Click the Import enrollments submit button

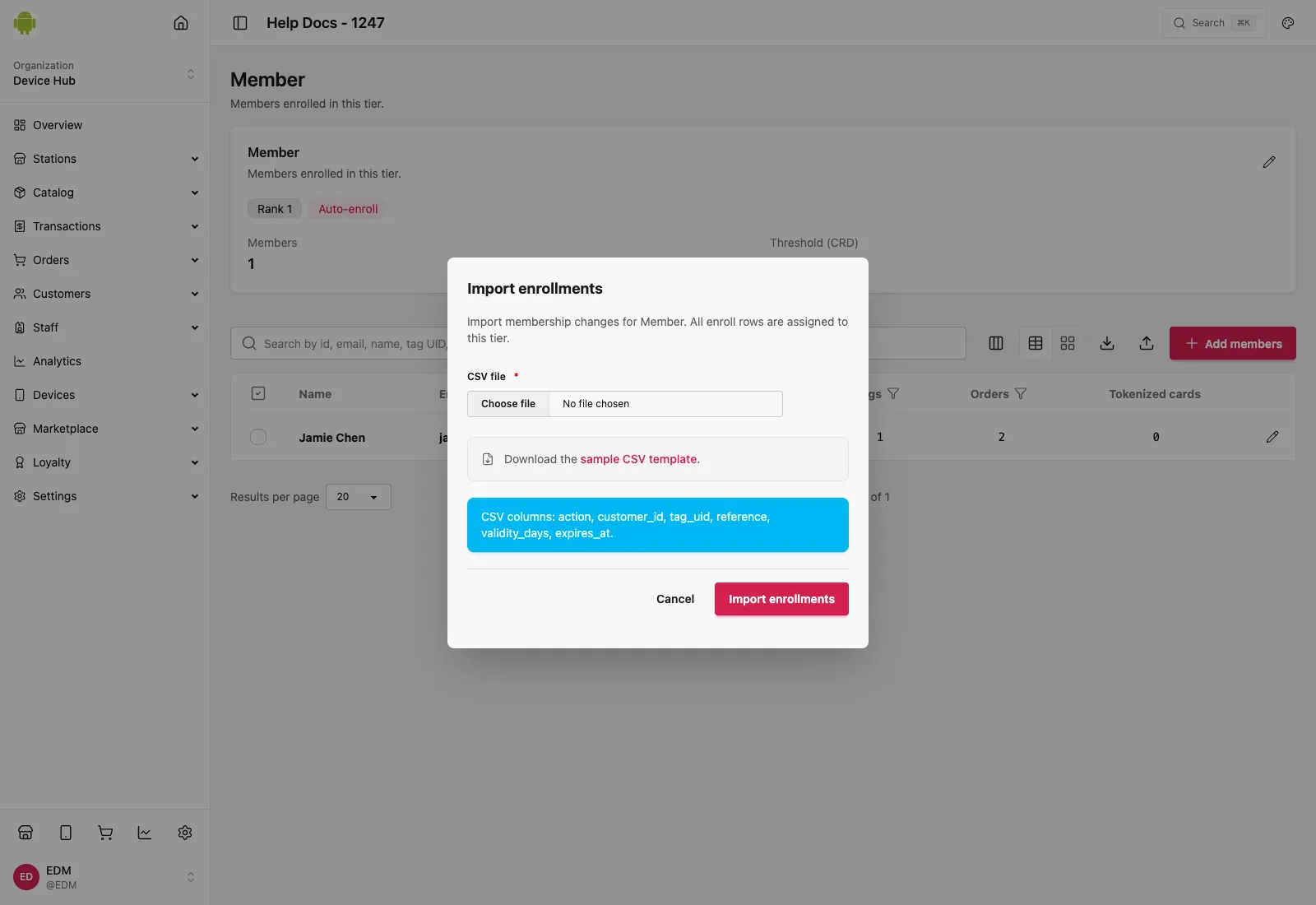coord(781,599)
